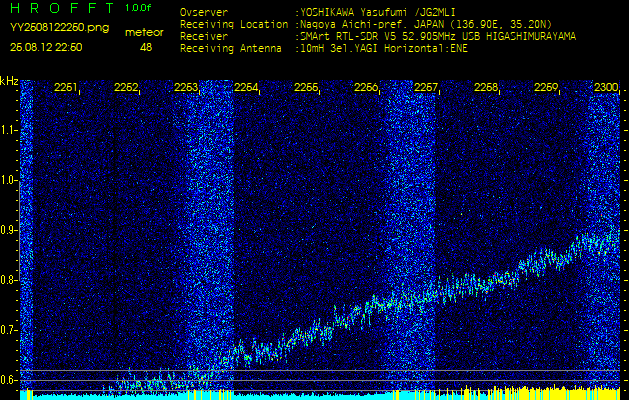The height and width of the screenshot is (400, 629).
Task: Click the Ovserver field label
Action: 204,12
